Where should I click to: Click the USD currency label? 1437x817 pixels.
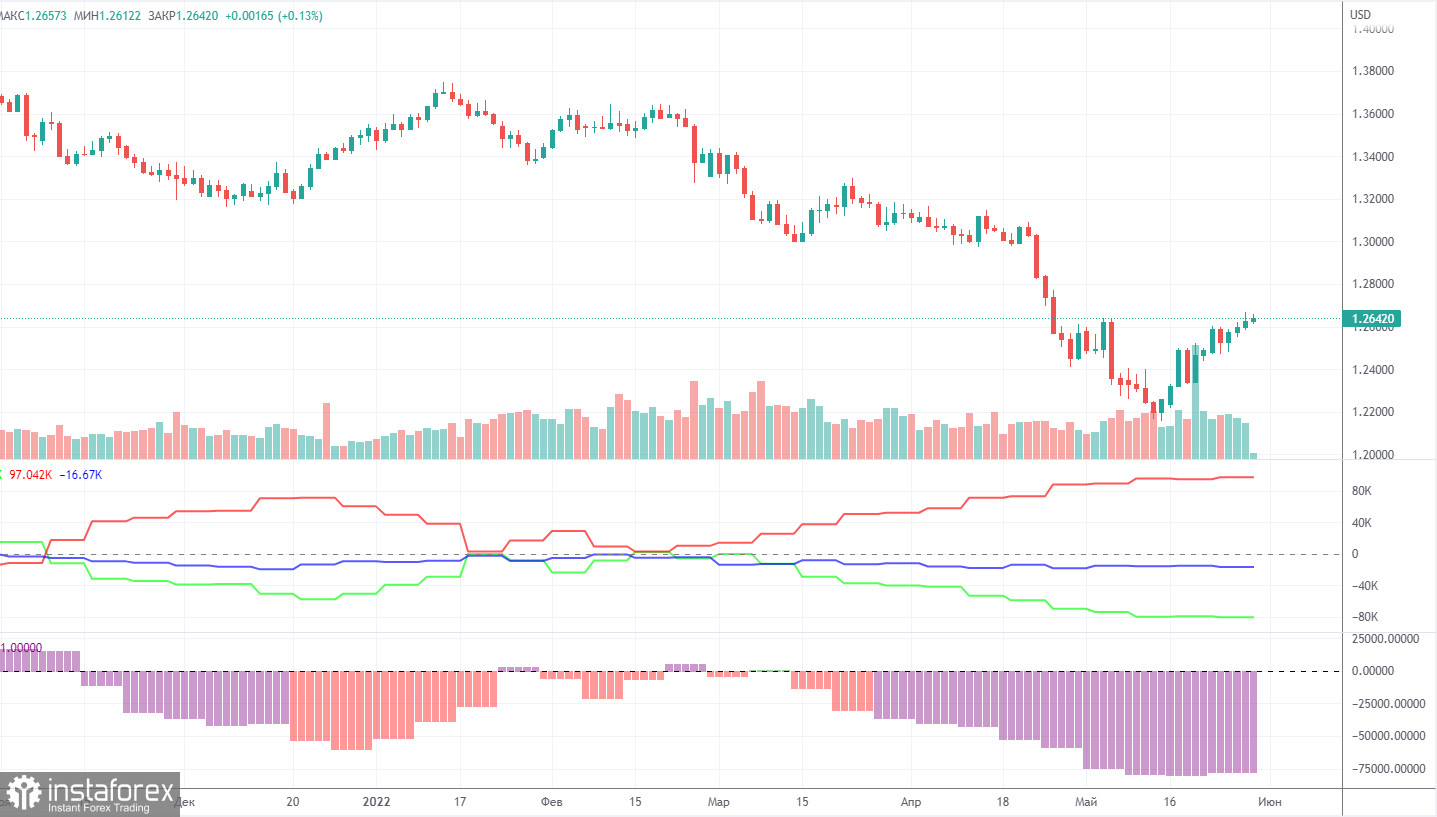[1361, 15]
